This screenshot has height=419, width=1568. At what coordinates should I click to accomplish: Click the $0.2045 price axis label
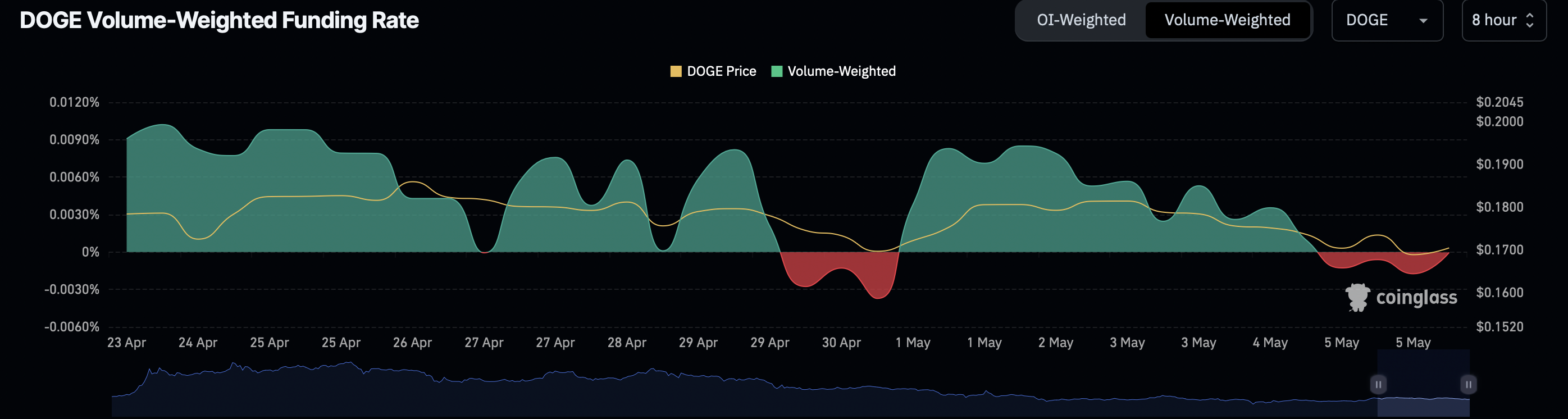pos(1500,102)
